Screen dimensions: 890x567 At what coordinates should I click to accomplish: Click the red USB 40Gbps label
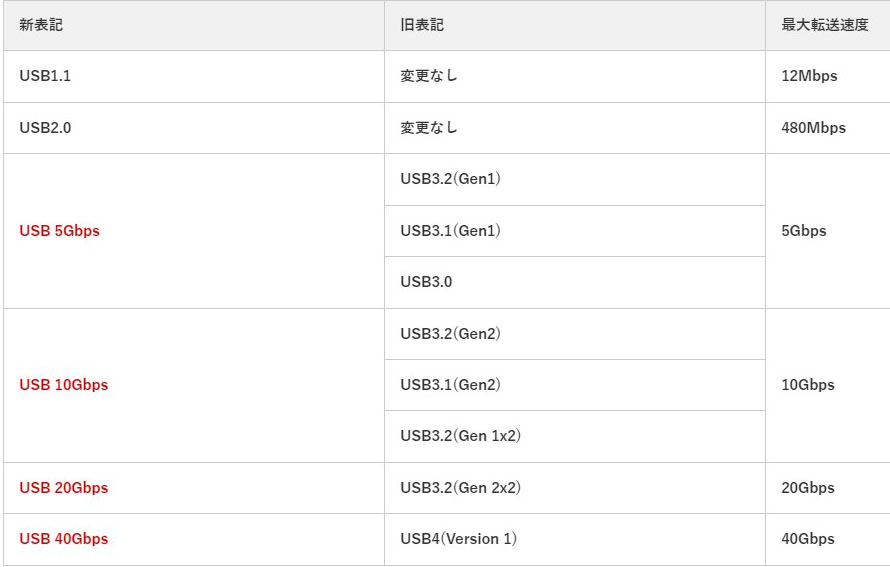[x=64, y=539]
